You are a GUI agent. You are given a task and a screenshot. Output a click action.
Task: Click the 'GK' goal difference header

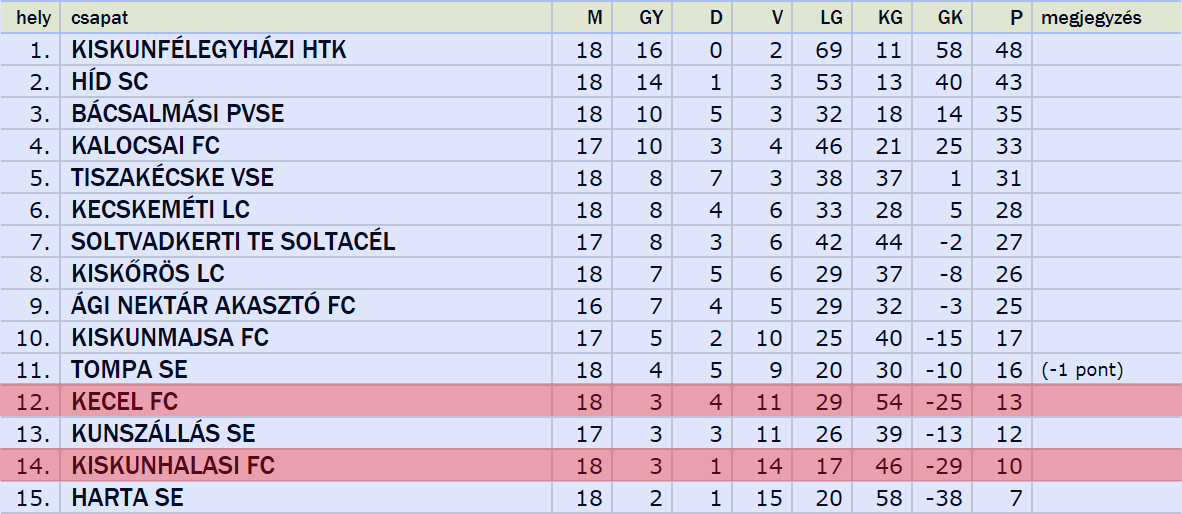click(x=951, y=18)
